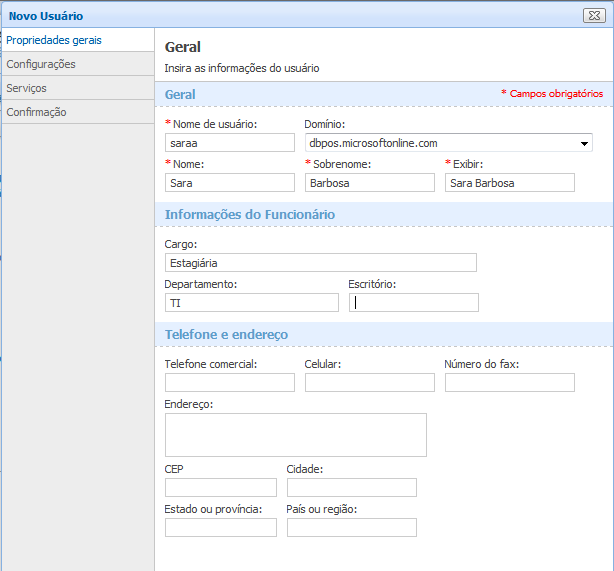Click inside the Endereço text area
Viewport: 614px width, 571px height.
pos(295,435)
